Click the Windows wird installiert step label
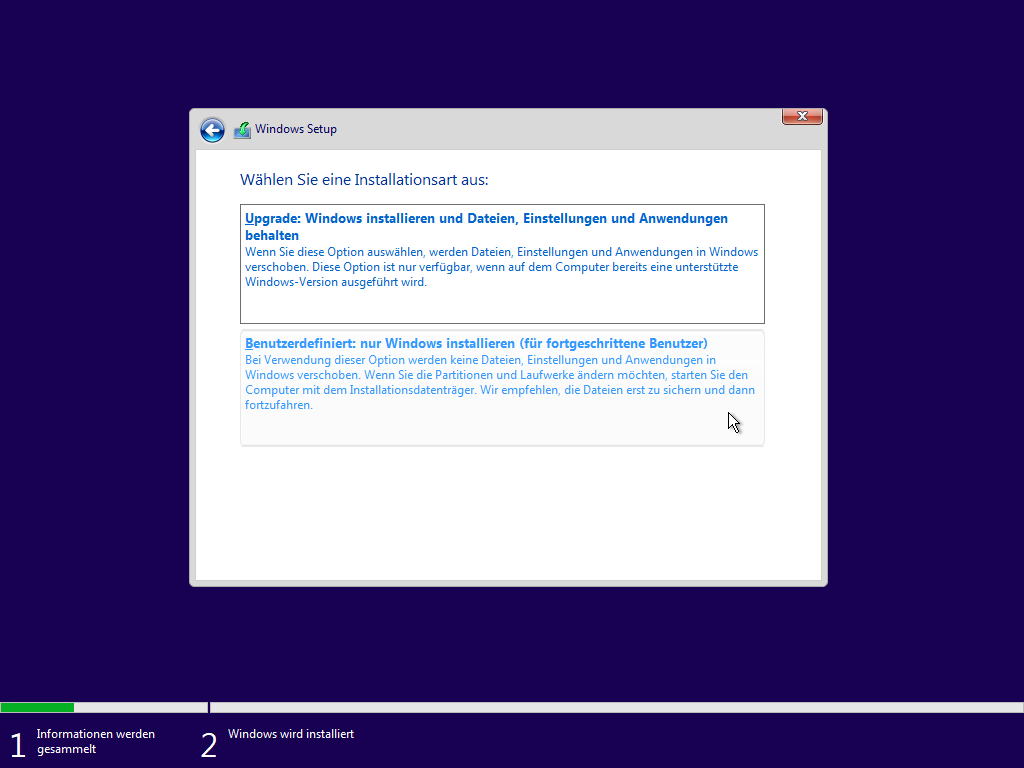 291,734
